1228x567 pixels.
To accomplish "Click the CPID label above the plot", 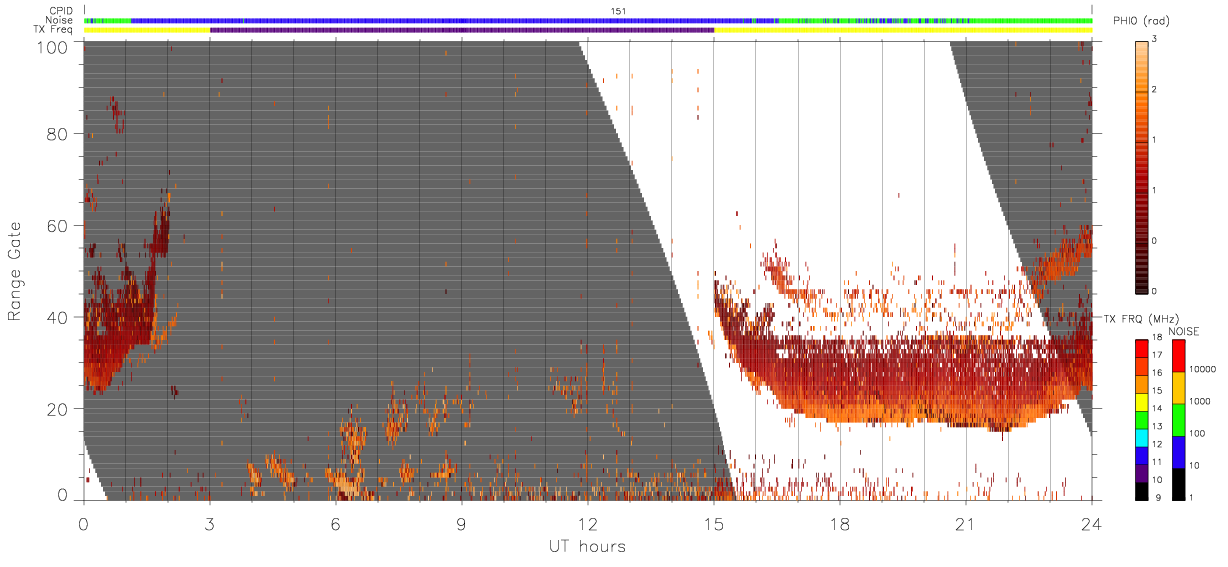I will [x=61, y=11].
